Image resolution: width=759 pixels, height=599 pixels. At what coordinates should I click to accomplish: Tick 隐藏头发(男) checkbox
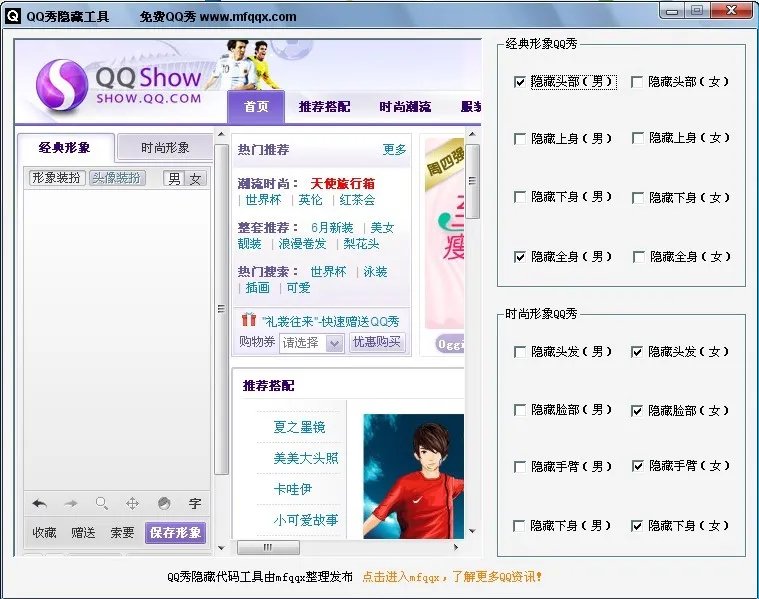519,352
